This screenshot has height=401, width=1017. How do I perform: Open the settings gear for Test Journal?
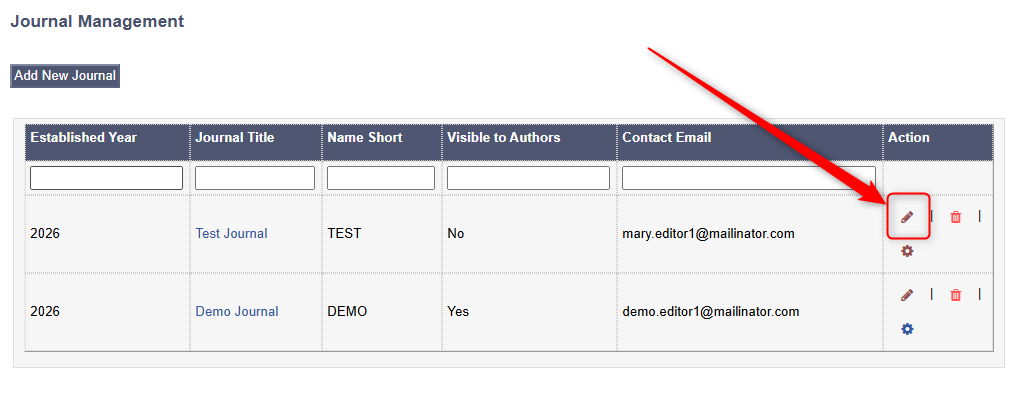(907, 250)
